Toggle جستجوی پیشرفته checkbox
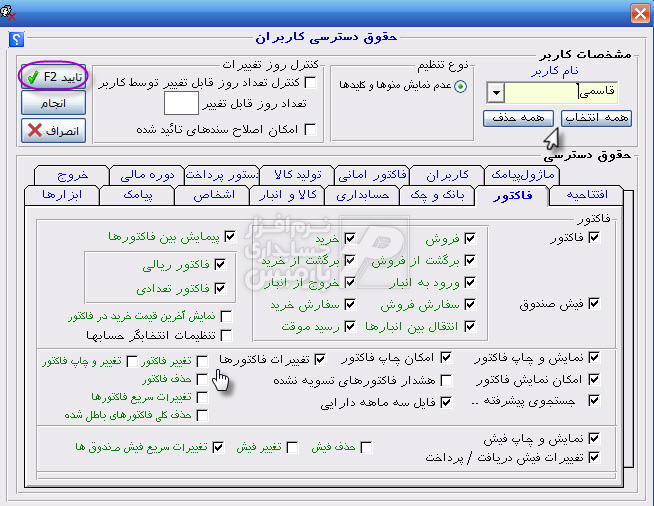The image size is (654, 506). click(594, 401)
